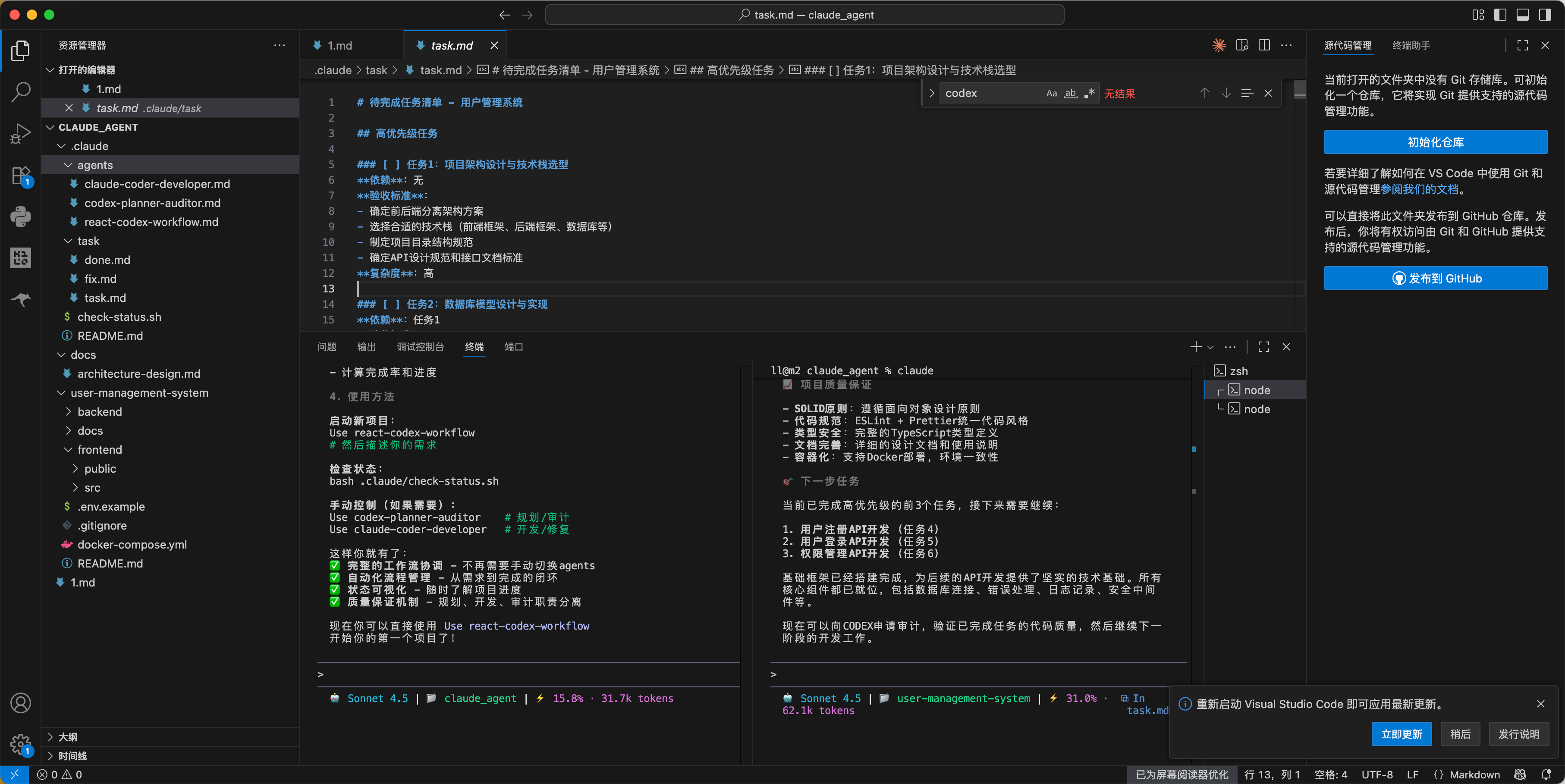This screenshot has width=1565, height=784.
Task: Open Run and Debug view
Action: (x=21, y=134)
